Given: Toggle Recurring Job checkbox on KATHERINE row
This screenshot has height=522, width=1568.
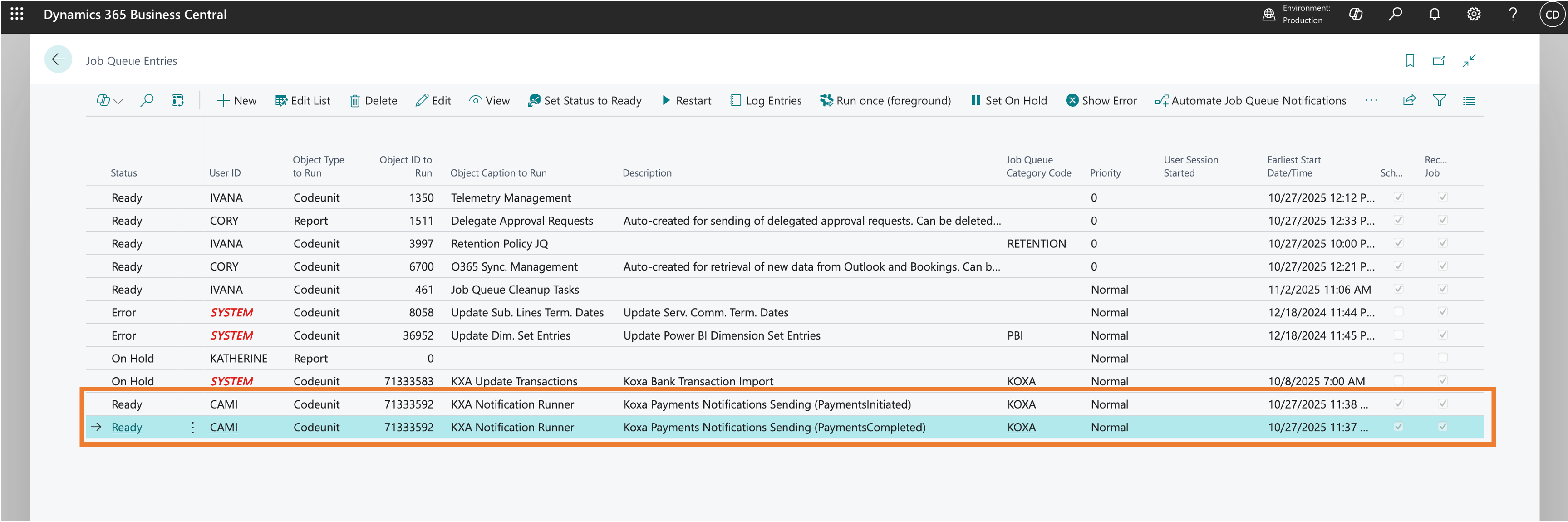Looking at the screenshot, I should [1442, 358].
